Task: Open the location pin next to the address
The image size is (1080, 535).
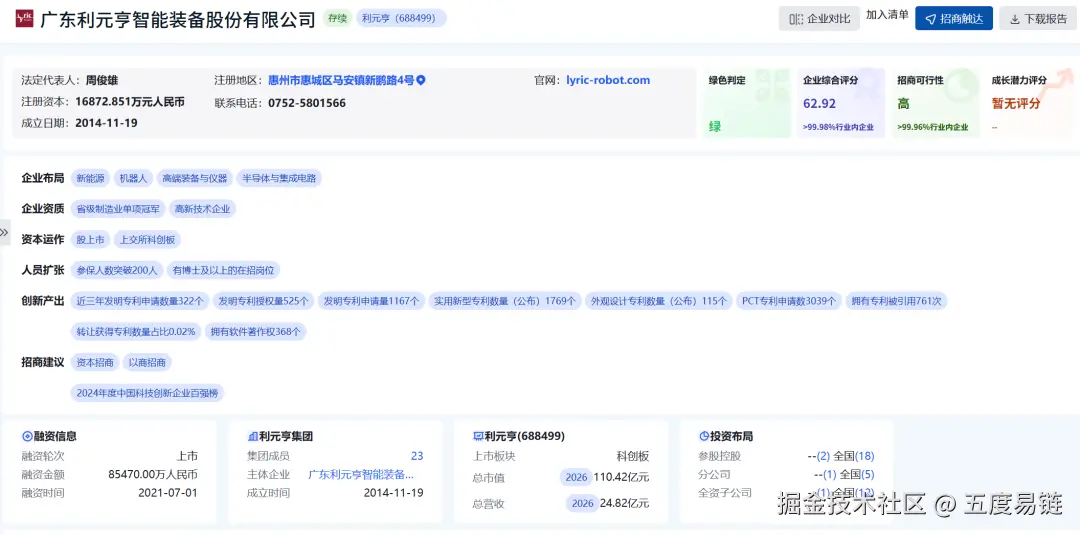Action: 421,80
